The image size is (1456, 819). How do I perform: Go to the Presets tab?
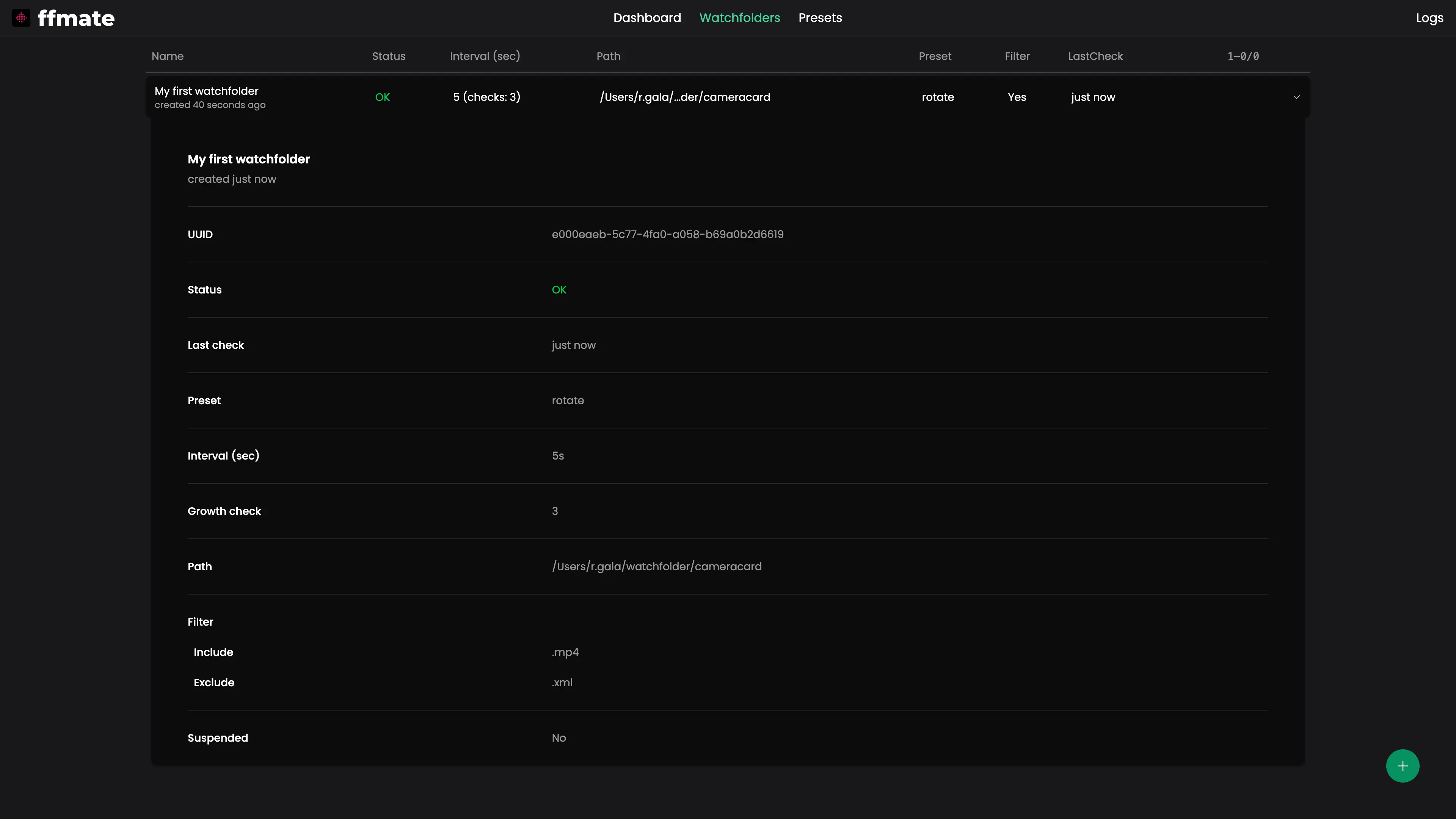pyautogui.click(x=820, y=18)
